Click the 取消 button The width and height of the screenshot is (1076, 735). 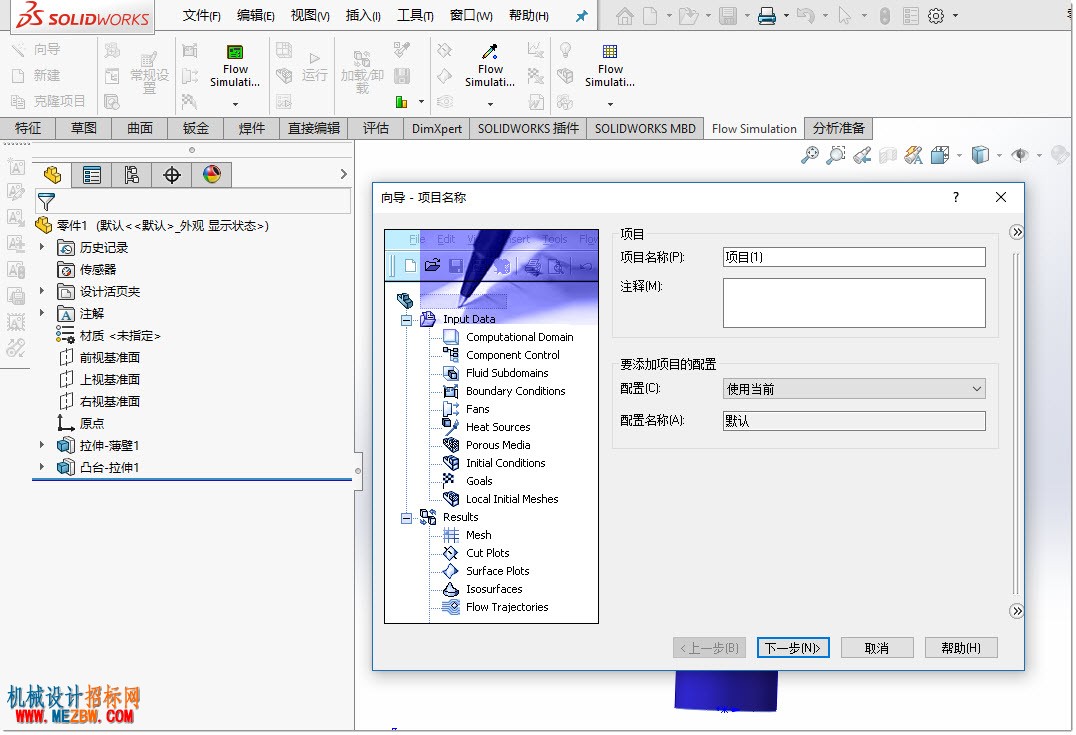click(877, 648)
